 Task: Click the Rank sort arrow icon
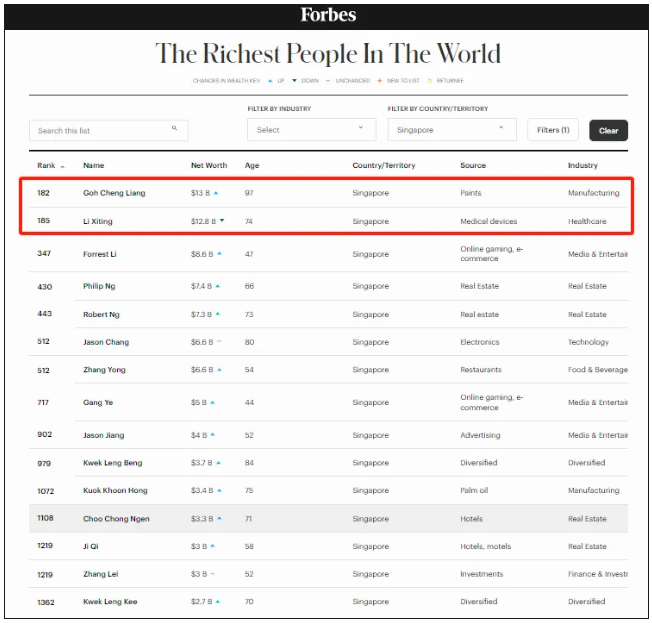(63, 167)
